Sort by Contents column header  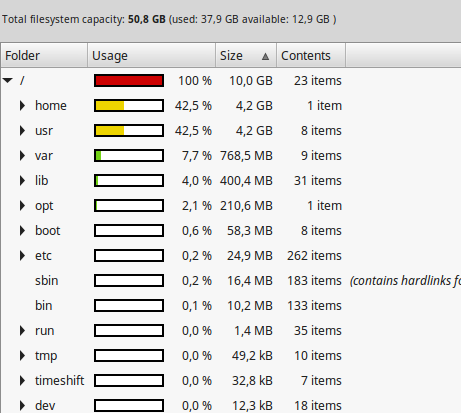click(311, 55)
